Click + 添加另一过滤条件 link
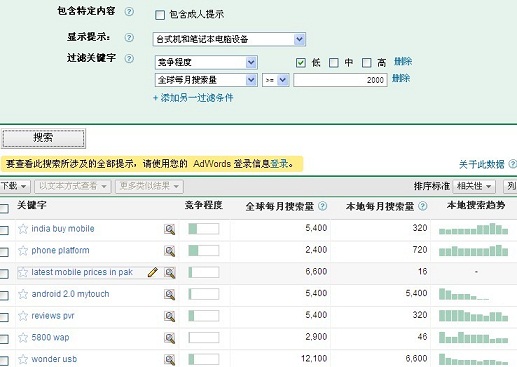This screenshot has width=517, height=367. pyautogui.click(x=193, y=98)
